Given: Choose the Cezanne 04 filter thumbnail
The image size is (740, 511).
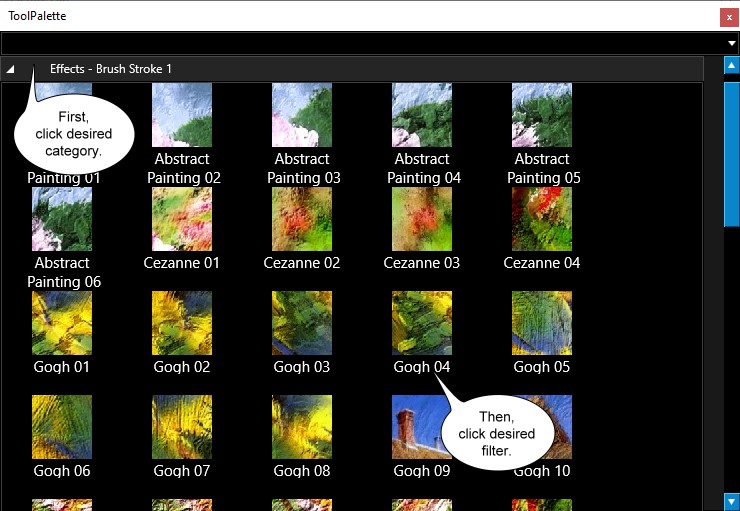Looking at the screenshot, I should (542, 219).
